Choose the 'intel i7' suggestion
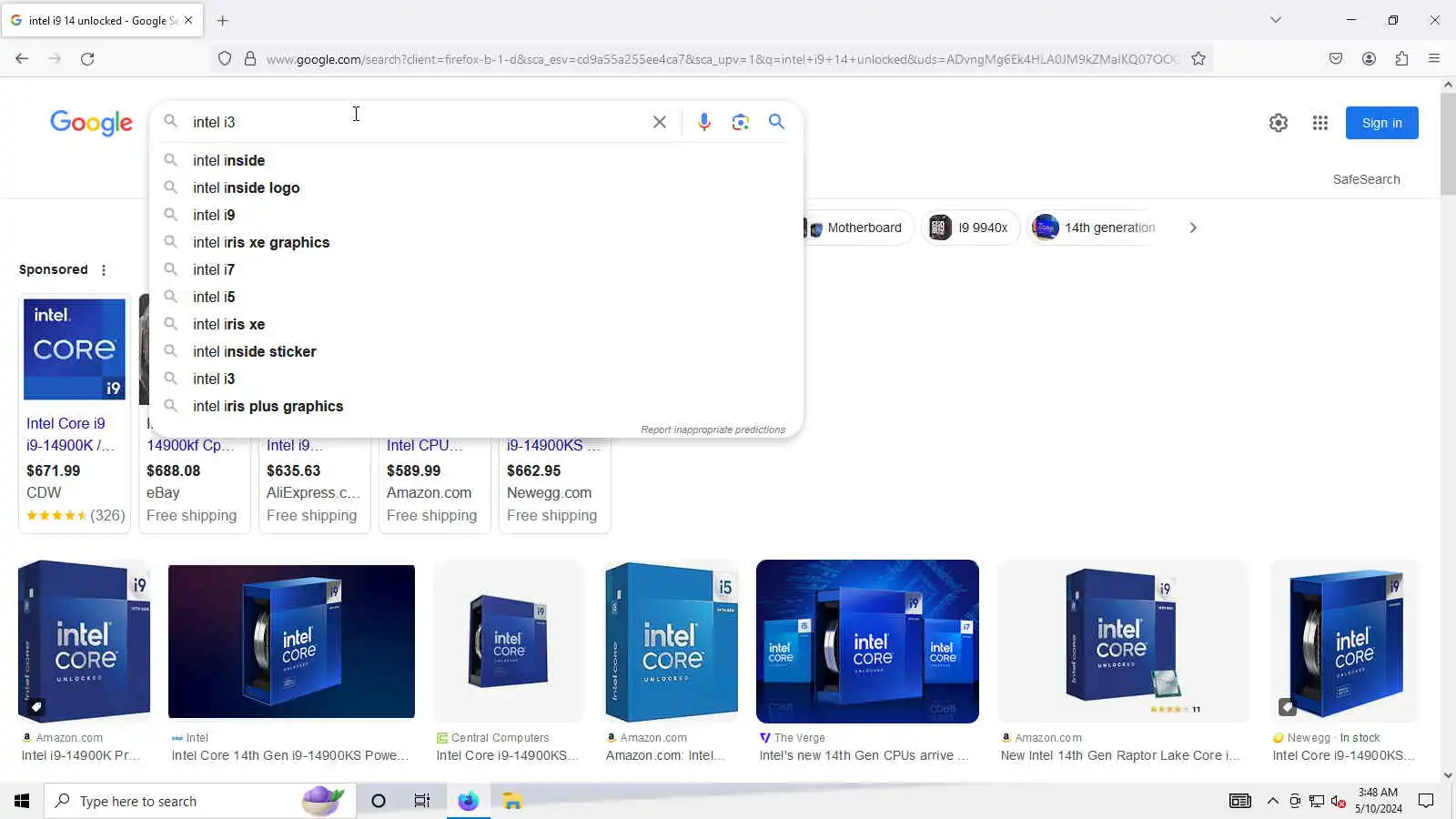This screenshot has width=1456, height=819. [x=477, y=269]
